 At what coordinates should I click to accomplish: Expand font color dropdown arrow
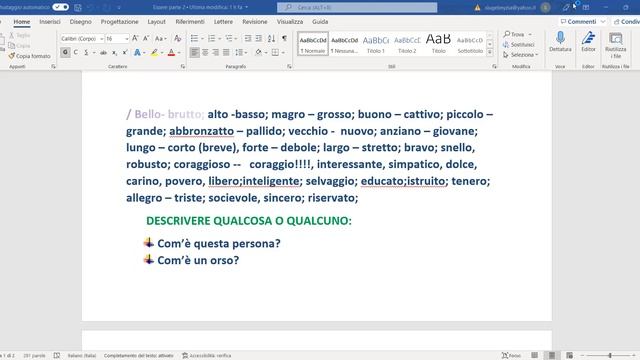point(179,53)
